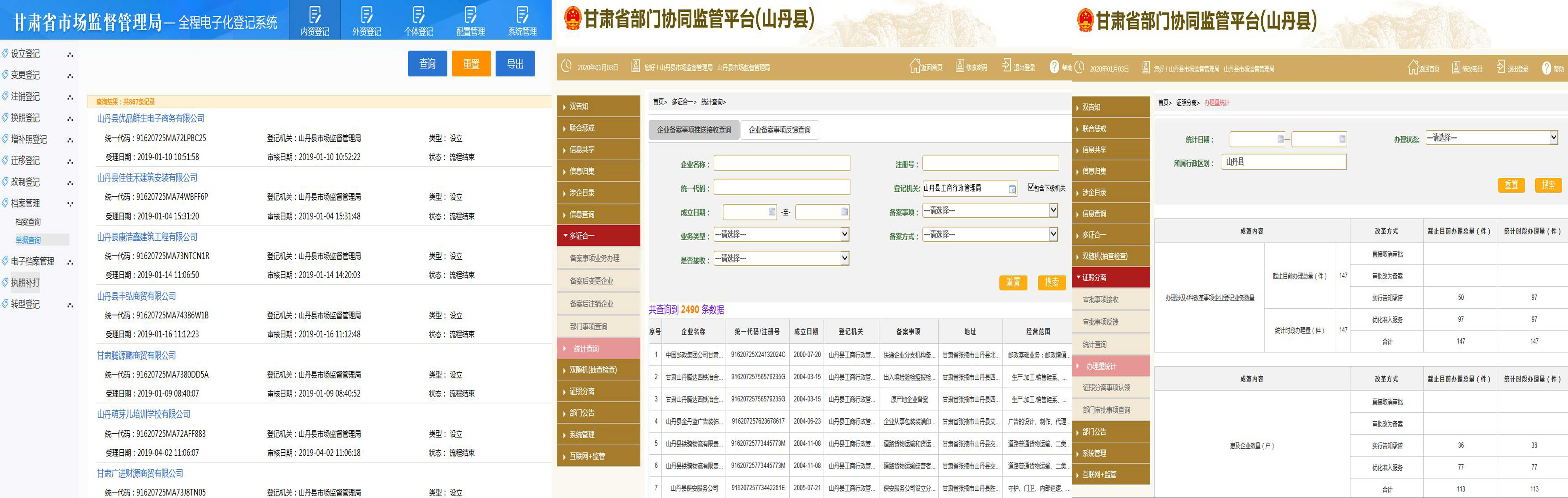1568x498 pixels.
Task: Select 企业备案事项推送接收查询 tab
Action: [x=694, y=130]
